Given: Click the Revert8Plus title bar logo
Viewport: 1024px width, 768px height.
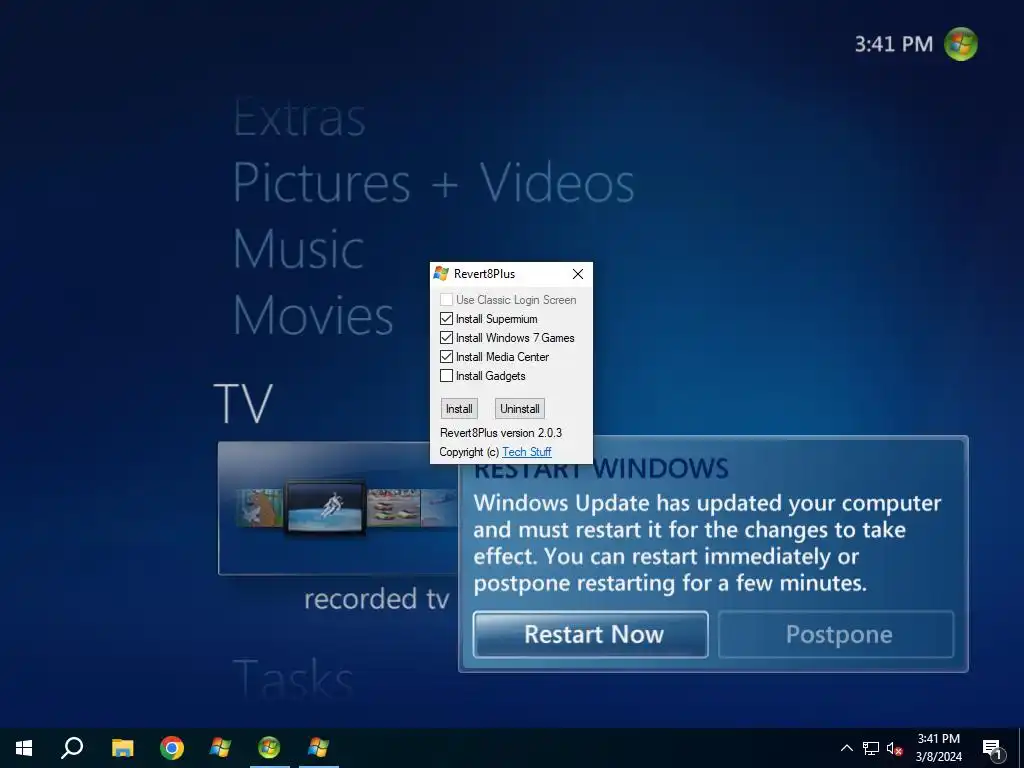Looking at the screenshot, I should point(441,274).
